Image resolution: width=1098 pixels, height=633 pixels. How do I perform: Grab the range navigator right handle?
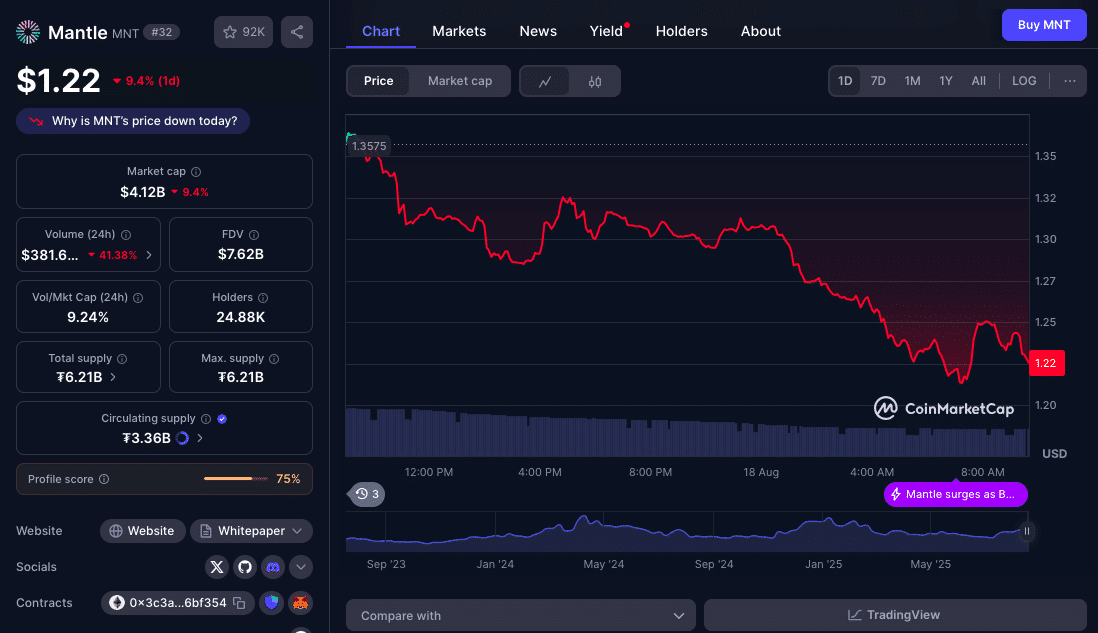coord(1027,531)
